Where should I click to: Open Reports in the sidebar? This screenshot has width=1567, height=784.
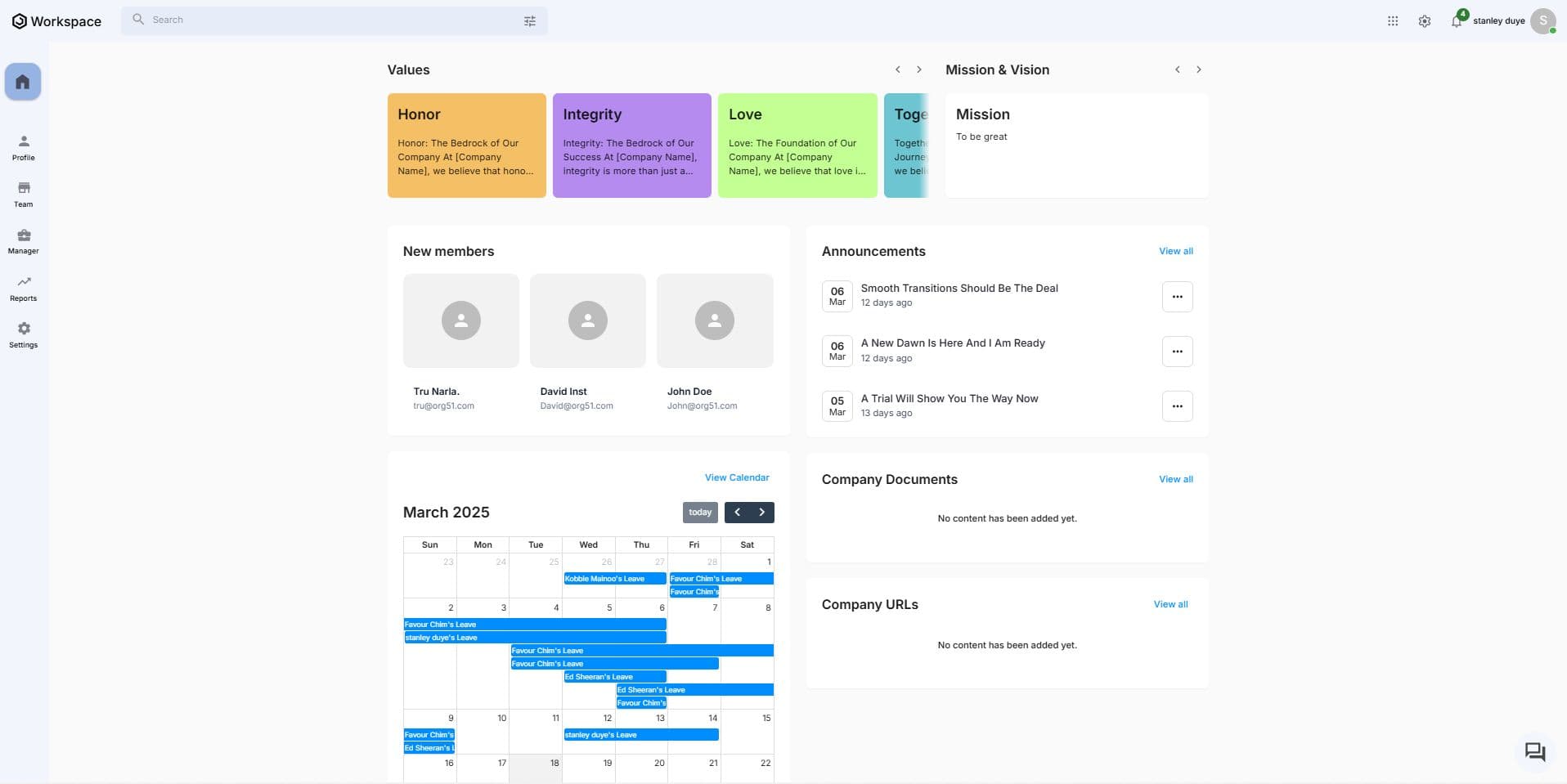(x=23, y=289)
